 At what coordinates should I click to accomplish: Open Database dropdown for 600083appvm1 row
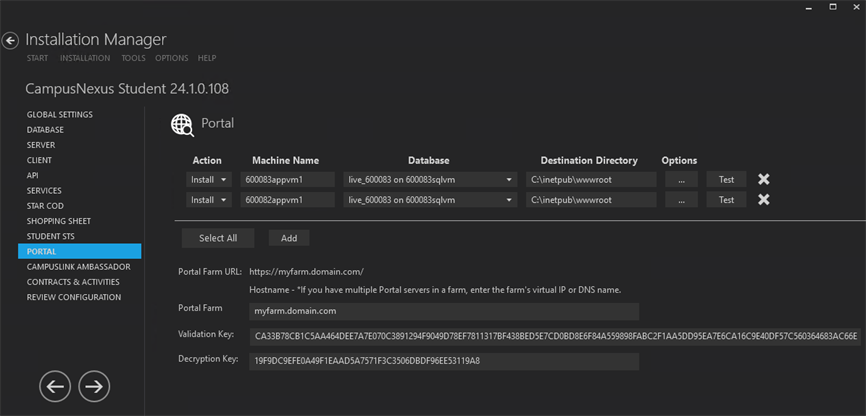pyautogui.click(x=429, y=180)
